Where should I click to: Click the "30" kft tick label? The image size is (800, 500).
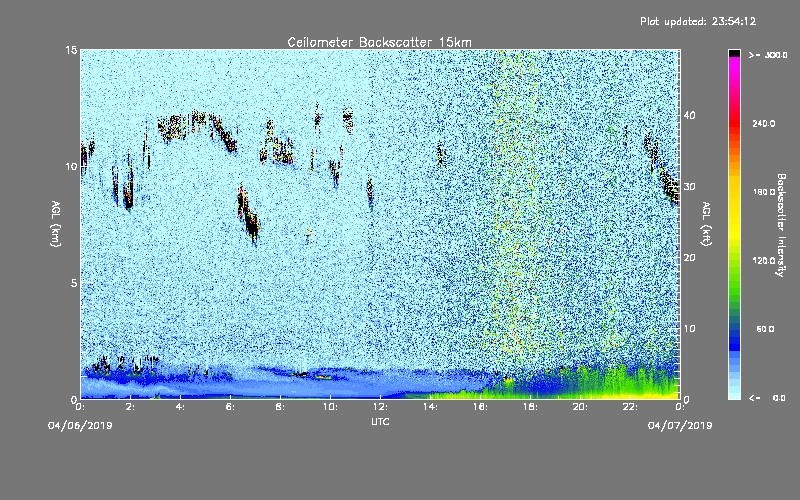pyautogui.click(x=689, y=187)
